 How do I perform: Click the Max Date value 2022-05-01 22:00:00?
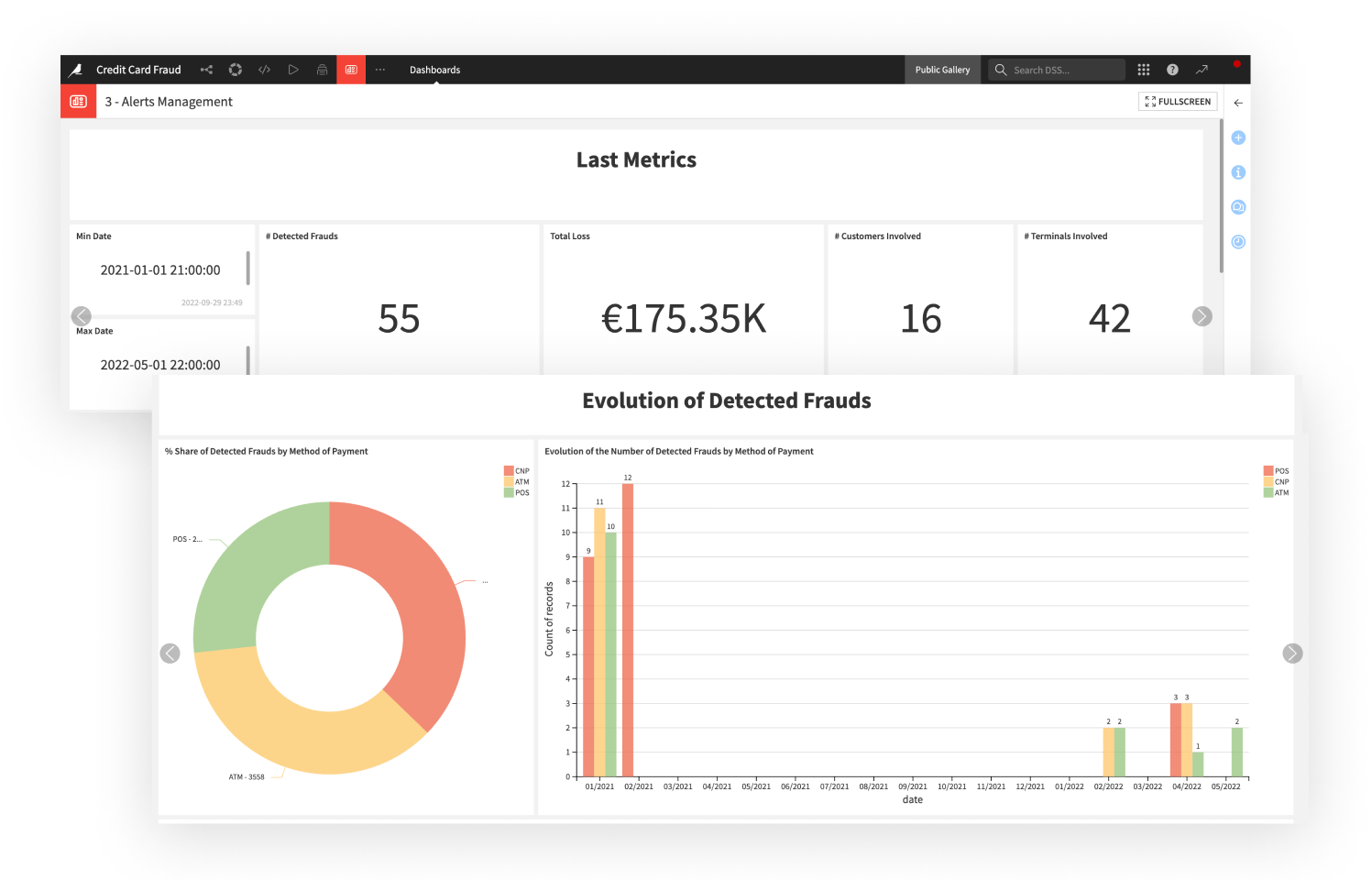pyautogui.click(x=160, y=365)
